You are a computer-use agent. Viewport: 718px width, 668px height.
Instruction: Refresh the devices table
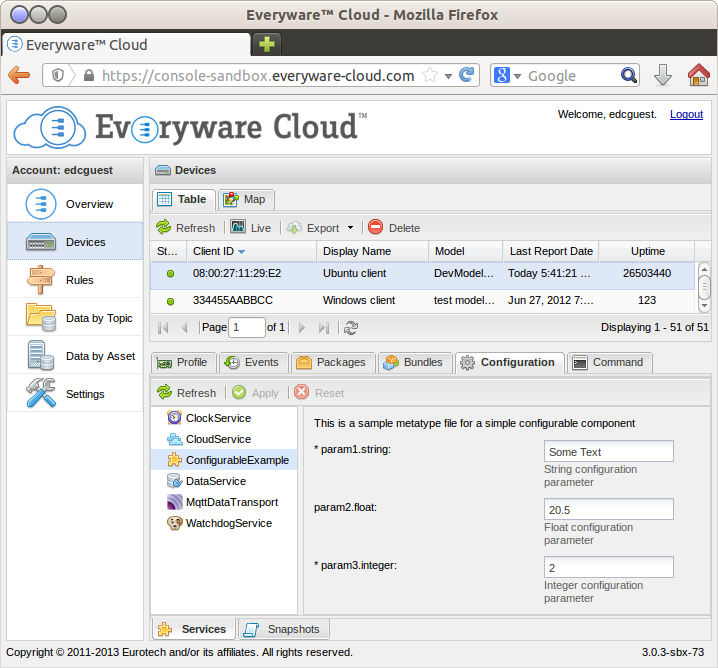pyautogui.click(x=186, y=228)
